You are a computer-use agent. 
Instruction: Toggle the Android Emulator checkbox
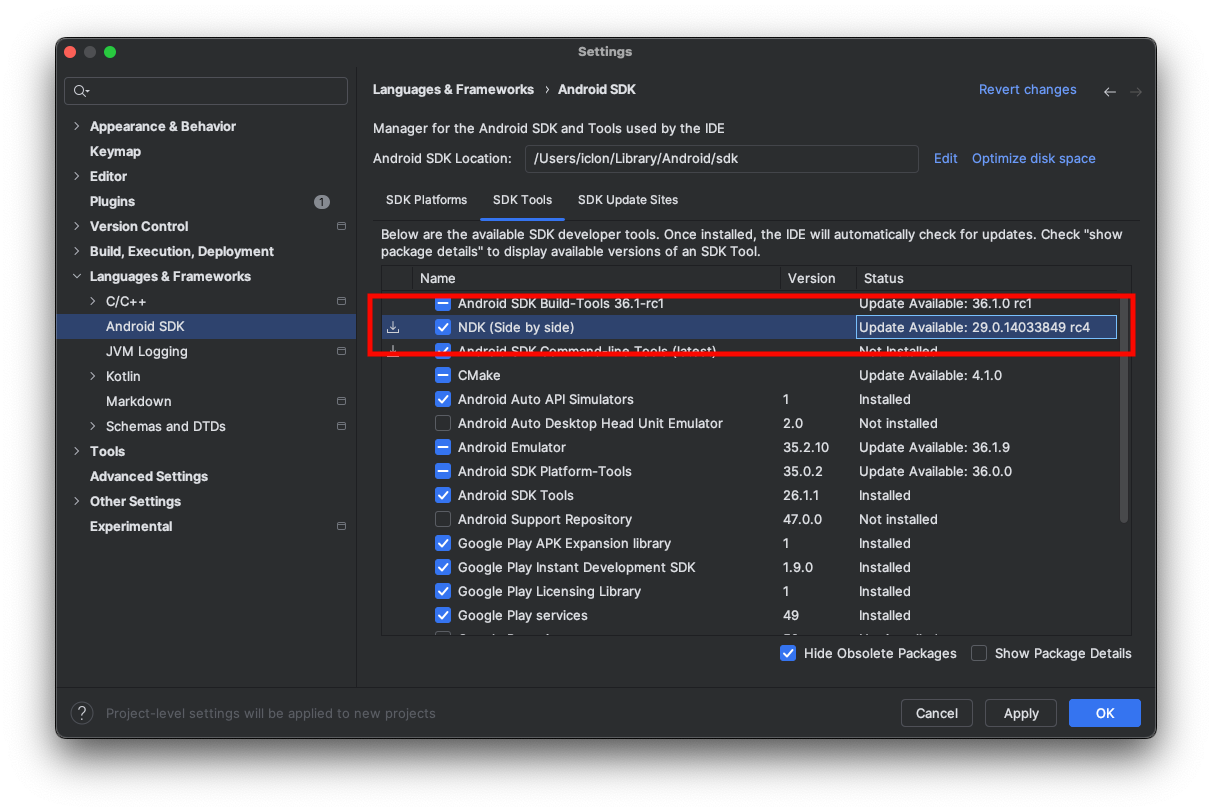pyautogui.click(x=443, y=447)
